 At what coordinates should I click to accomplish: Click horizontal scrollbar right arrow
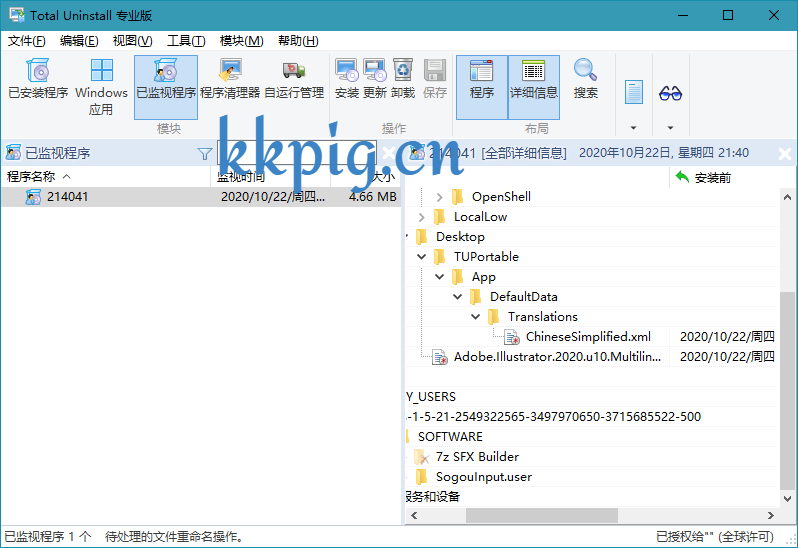click(x=771, y=515)
